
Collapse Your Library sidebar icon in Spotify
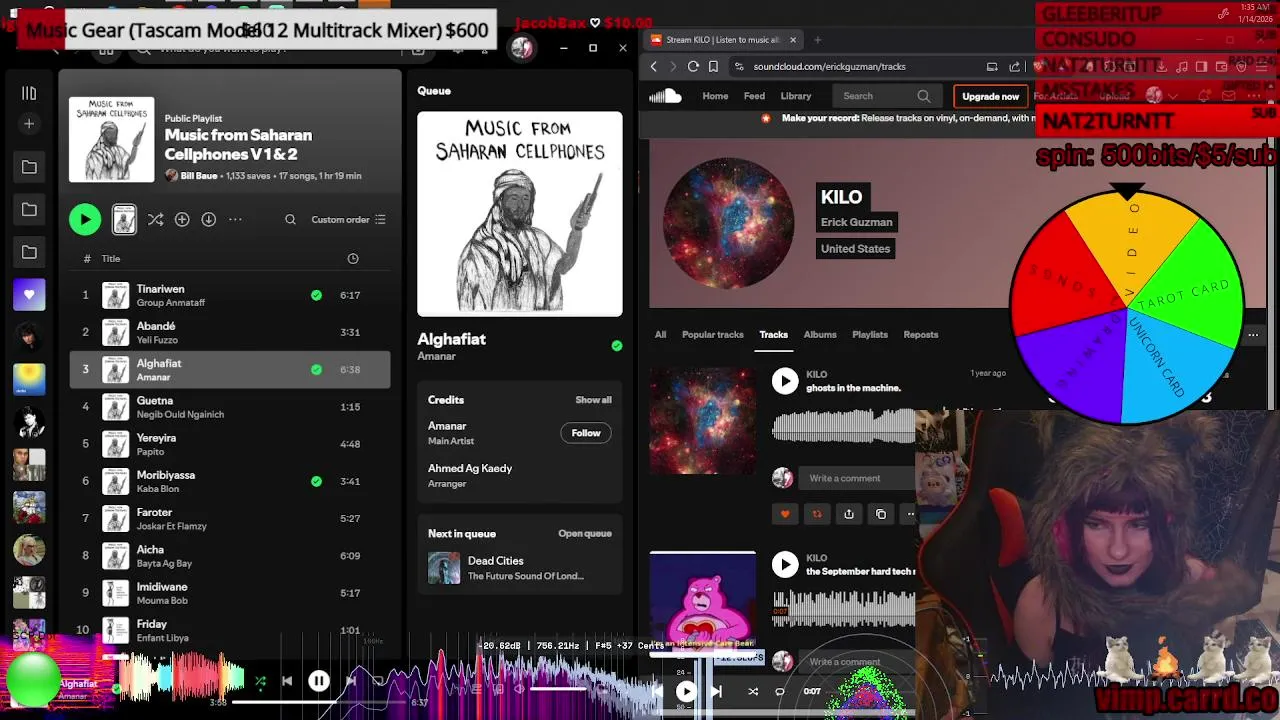point(29,93)
